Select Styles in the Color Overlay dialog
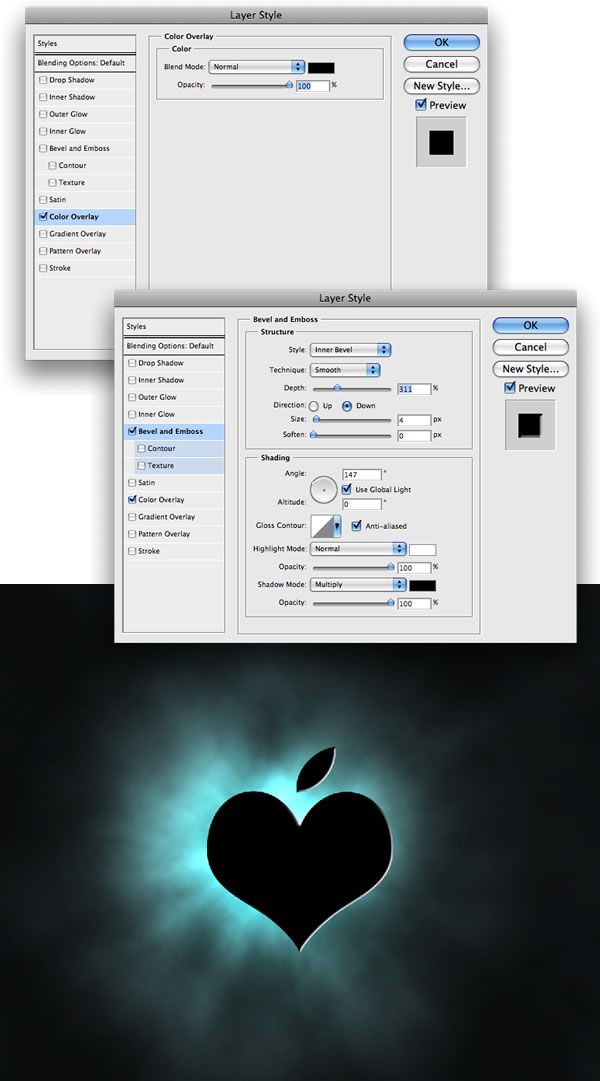The image size is (600, 1081). 85,43
